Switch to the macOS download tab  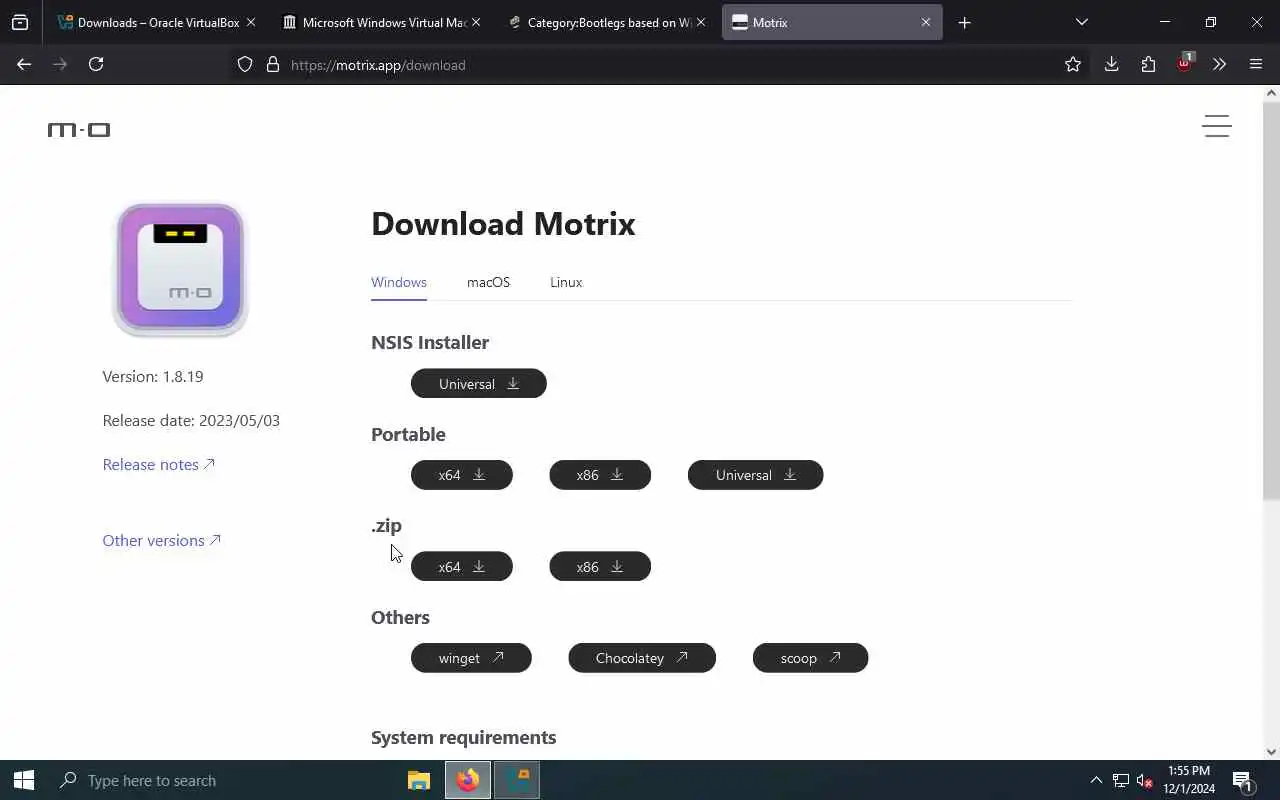pos(488,282)
